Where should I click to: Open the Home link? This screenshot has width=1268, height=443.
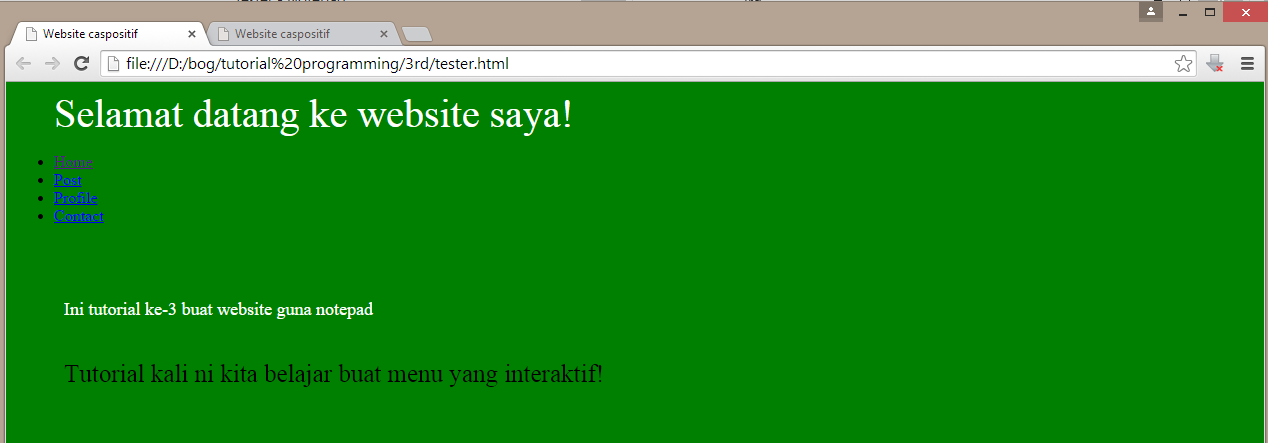pyautogui.click(x=73, y=162)
